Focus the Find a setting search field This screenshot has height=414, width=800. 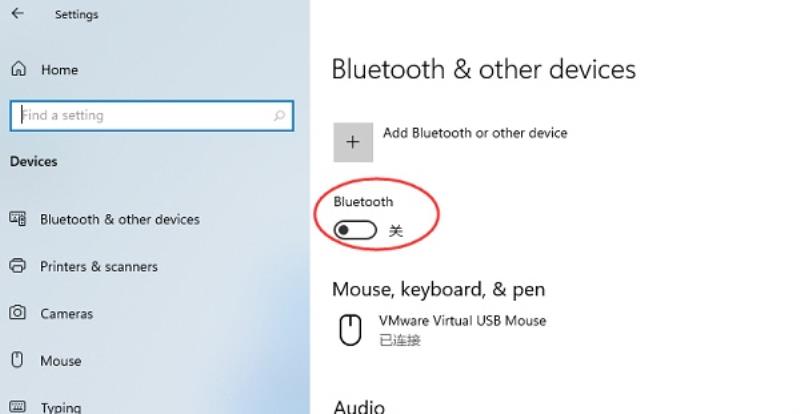tap(152, 116)
